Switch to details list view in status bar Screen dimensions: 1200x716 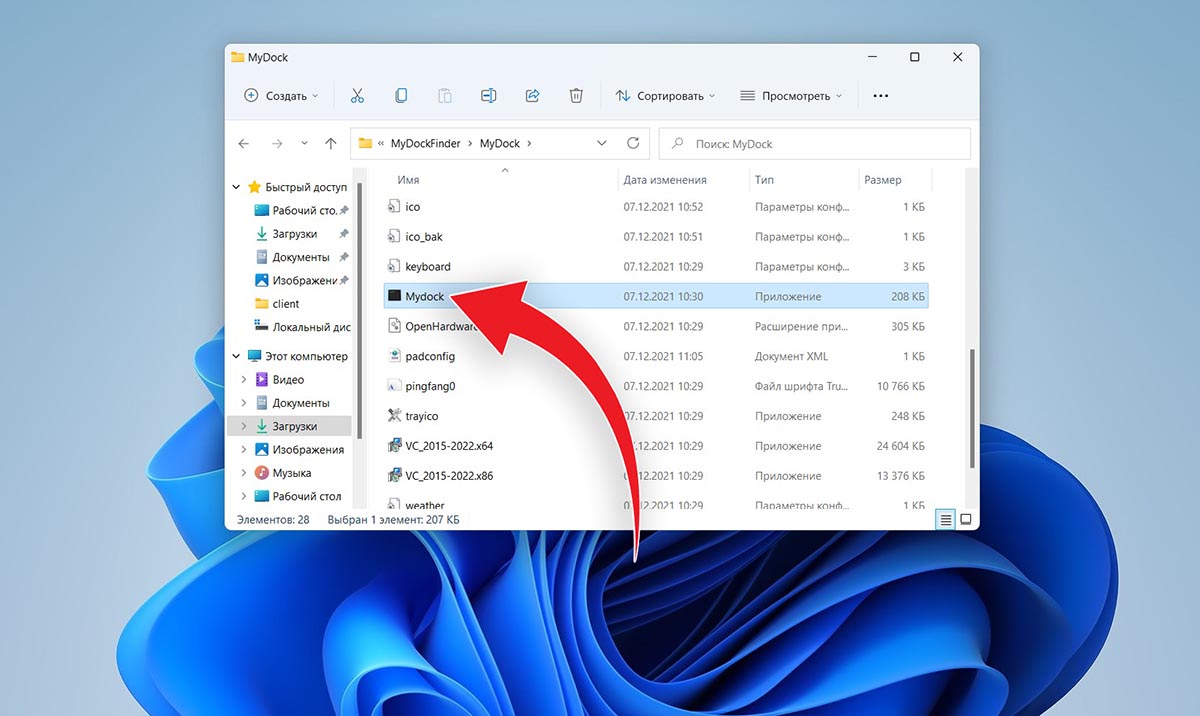(x=945, y=520)
